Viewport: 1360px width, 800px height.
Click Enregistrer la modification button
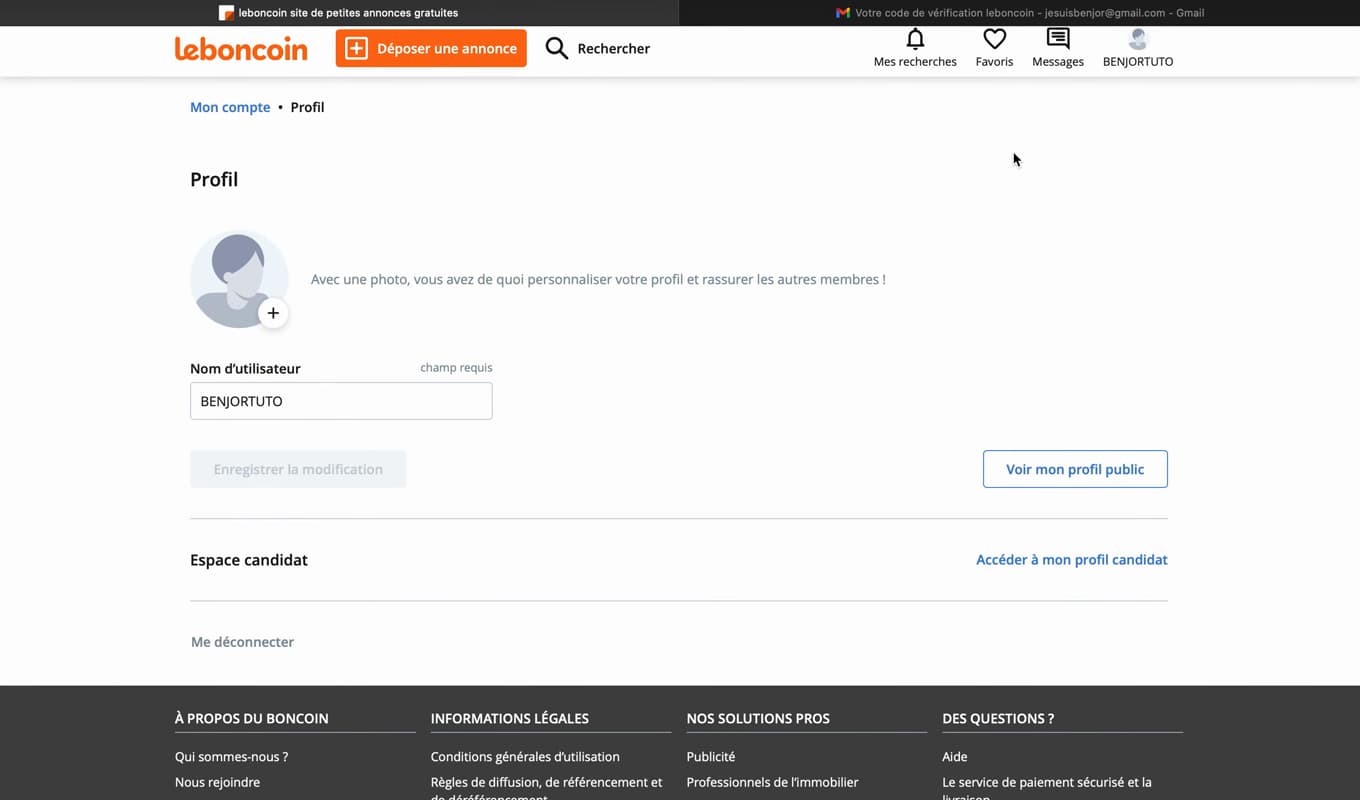[298, 469]
